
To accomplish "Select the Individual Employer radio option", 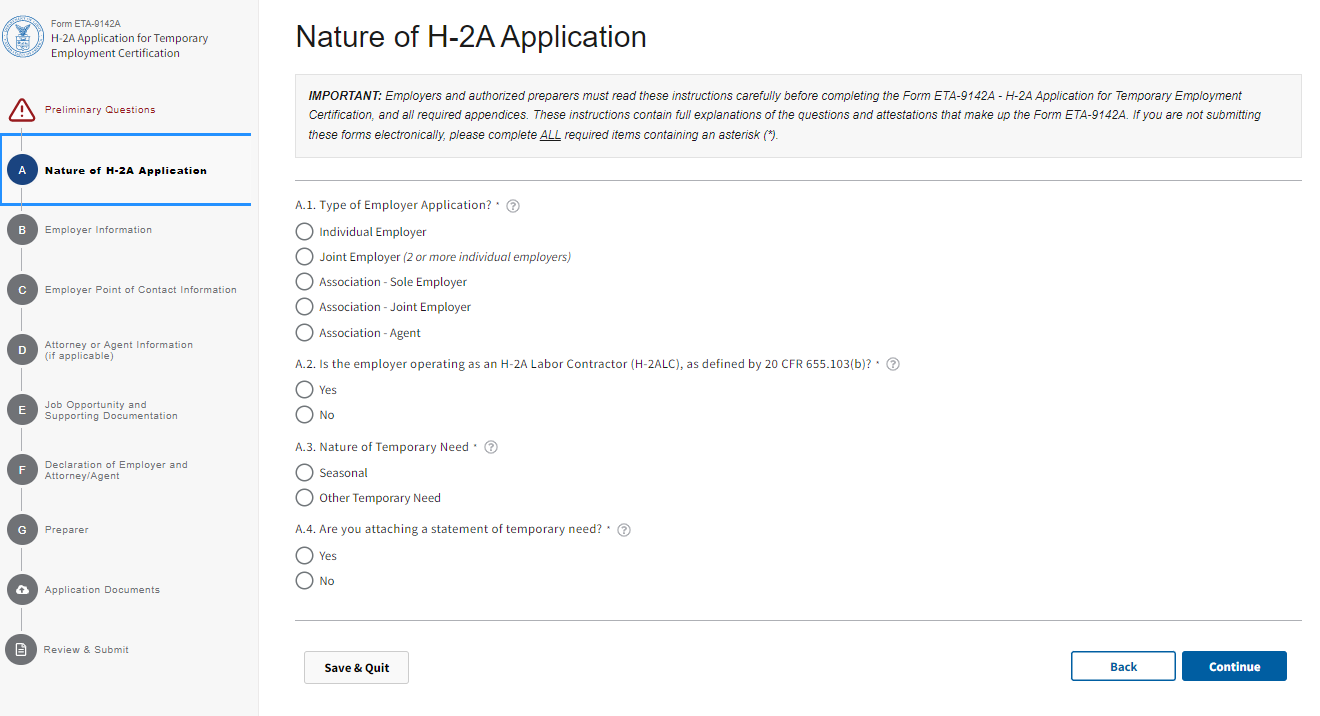I will [x=305, y=232].
